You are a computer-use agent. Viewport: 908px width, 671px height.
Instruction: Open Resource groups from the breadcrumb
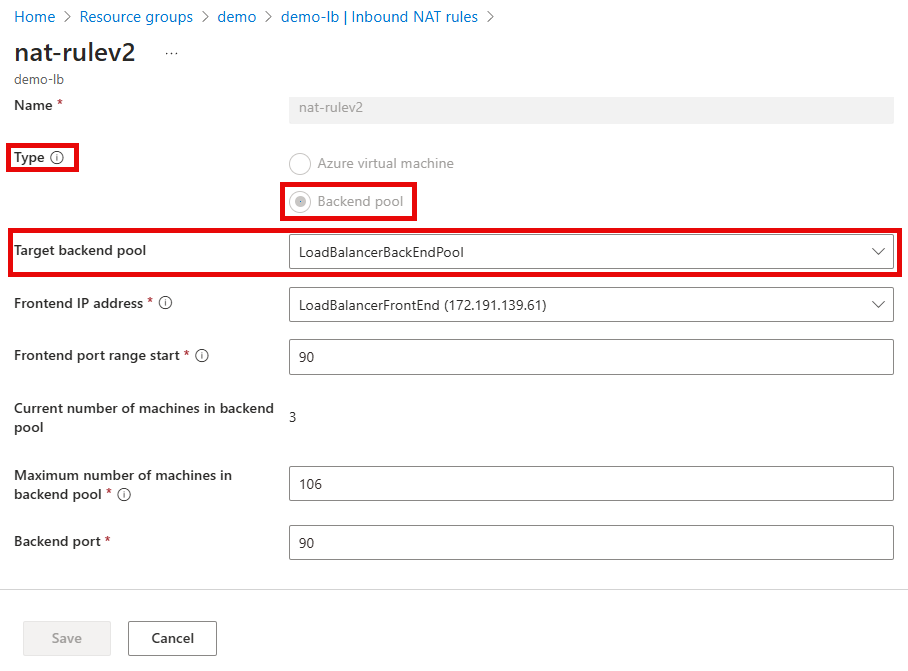136,16
